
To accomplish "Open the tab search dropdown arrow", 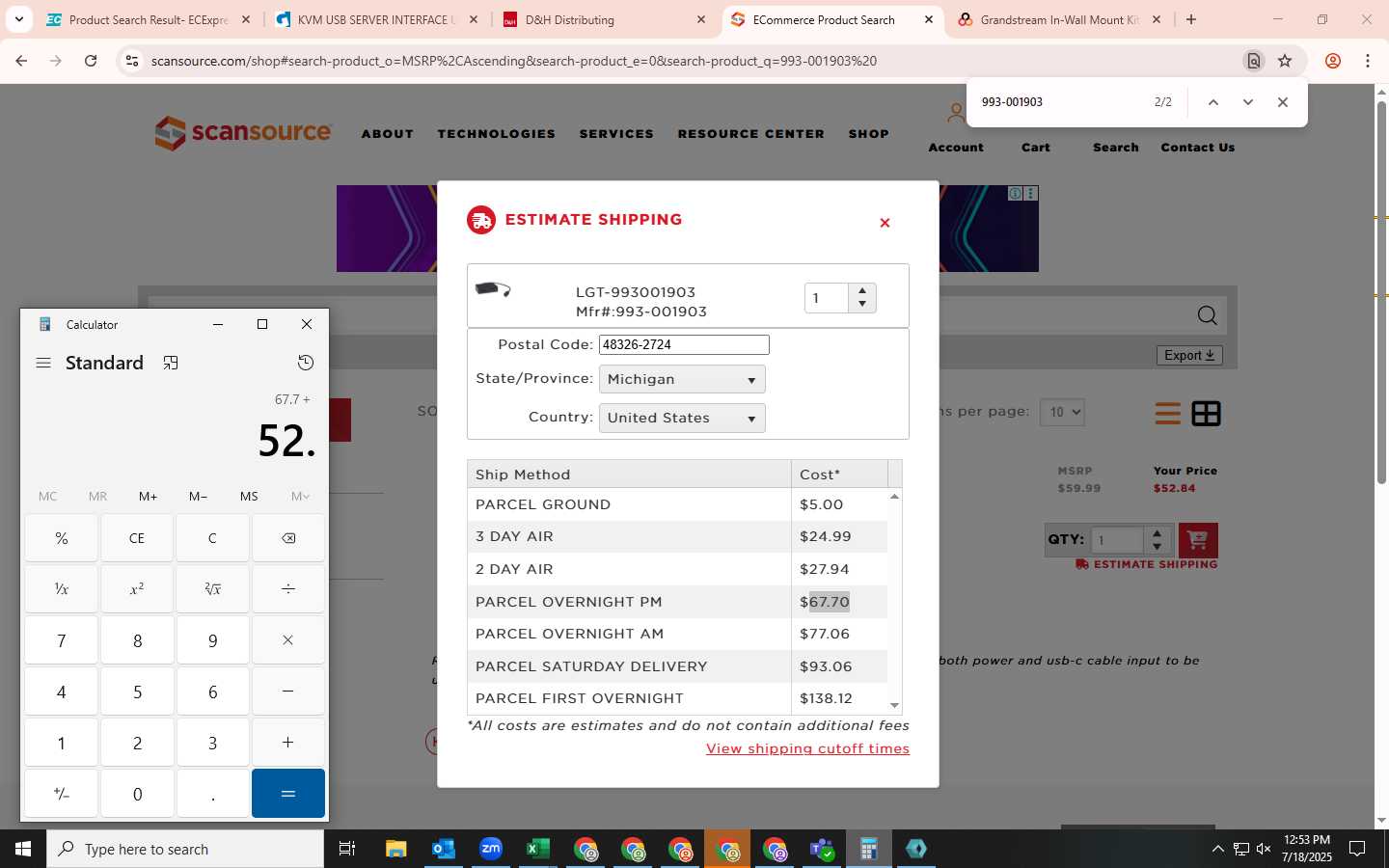I will 18,19.
